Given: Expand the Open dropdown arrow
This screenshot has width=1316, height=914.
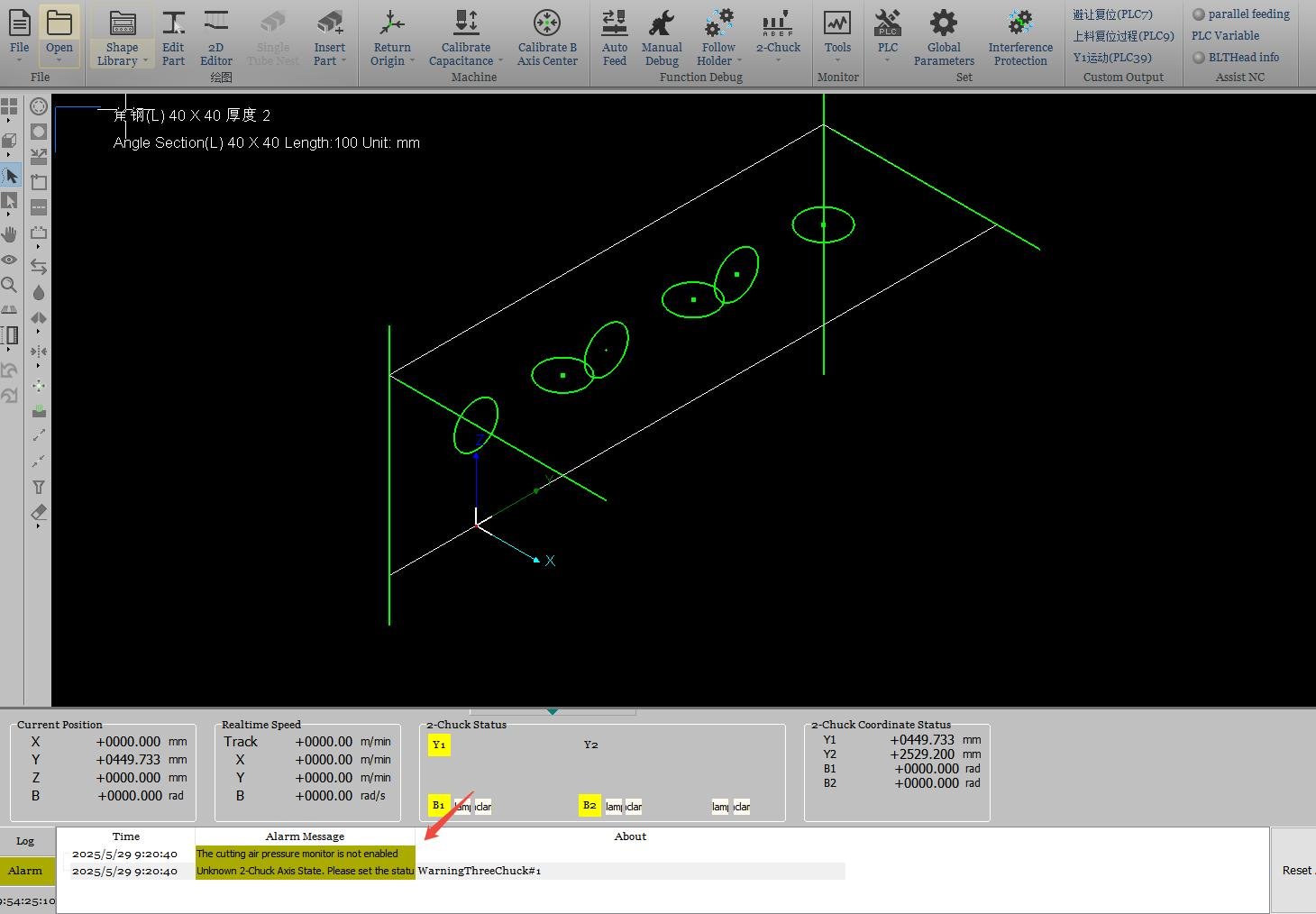Looking at the screenshot, I should [x=59, y=60].
